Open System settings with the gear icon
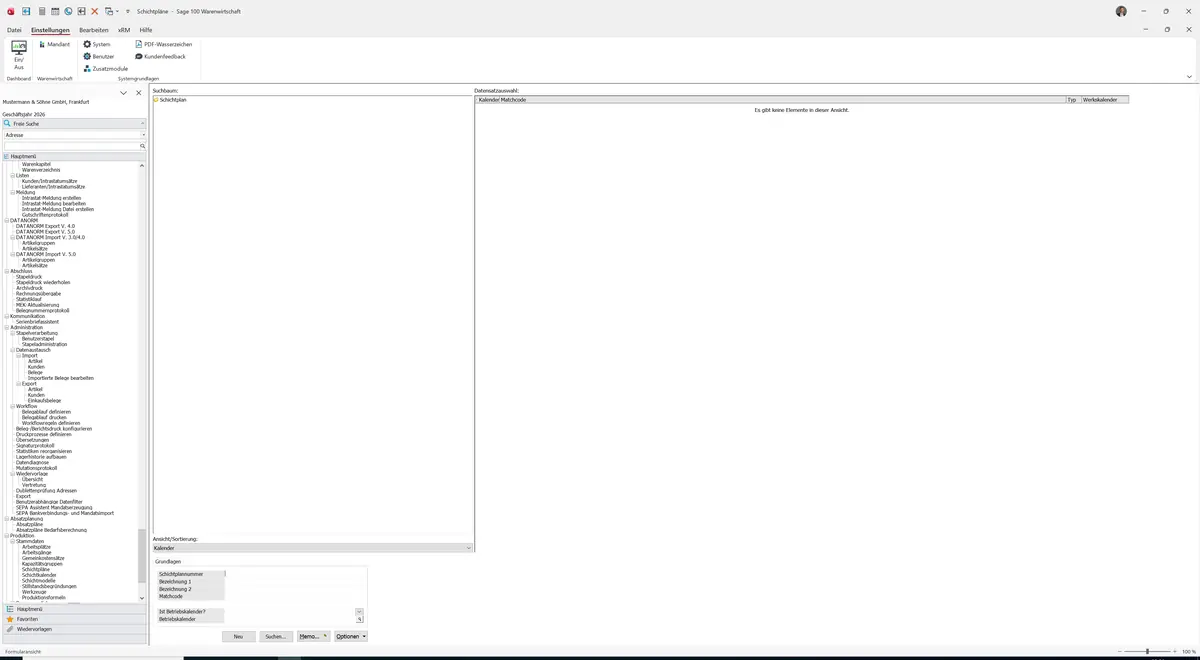The width and height of the screenshot is (1200, 660). coord(97,44)
